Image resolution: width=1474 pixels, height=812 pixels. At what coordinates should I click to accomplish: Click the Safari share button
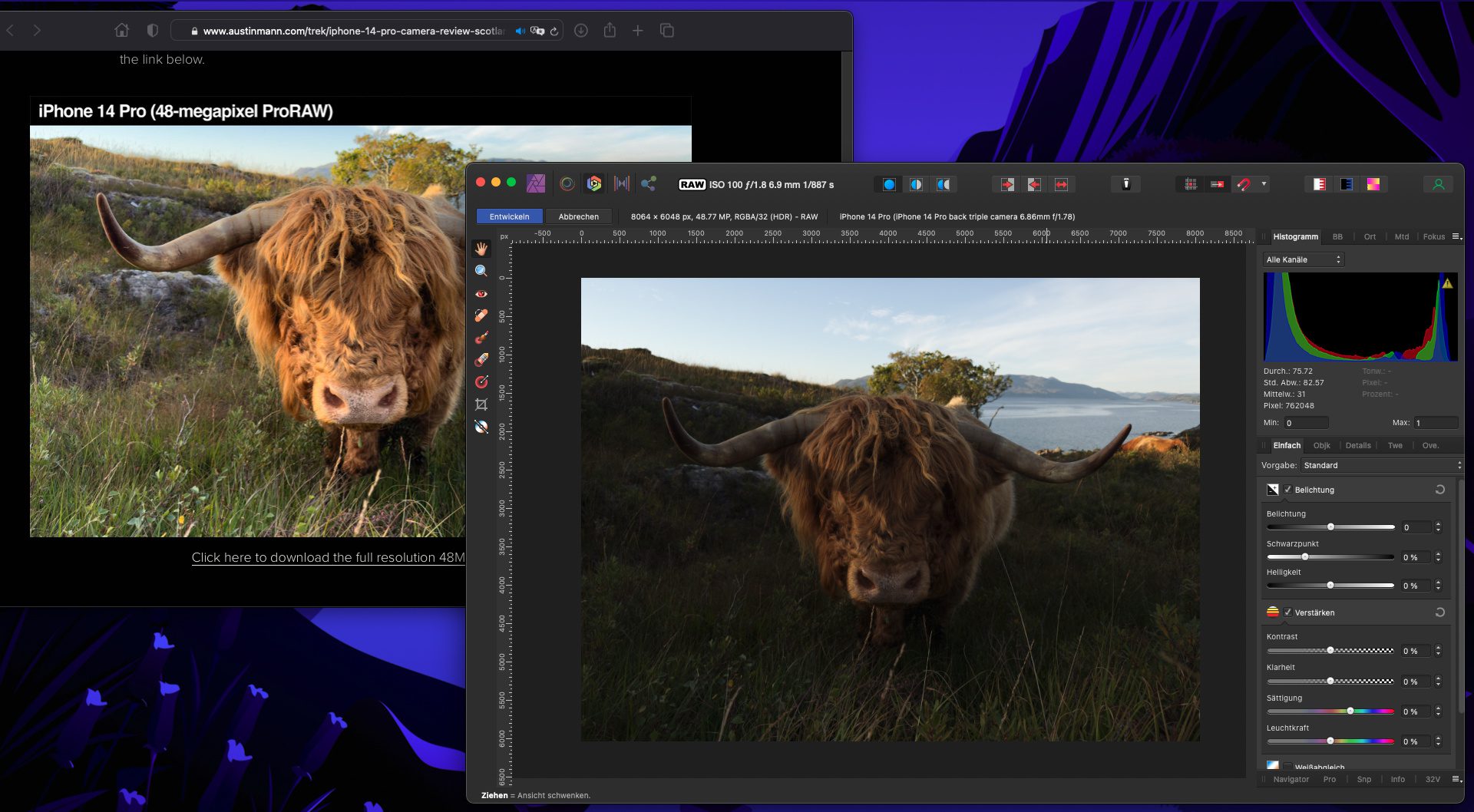click(x=610, y=31)
